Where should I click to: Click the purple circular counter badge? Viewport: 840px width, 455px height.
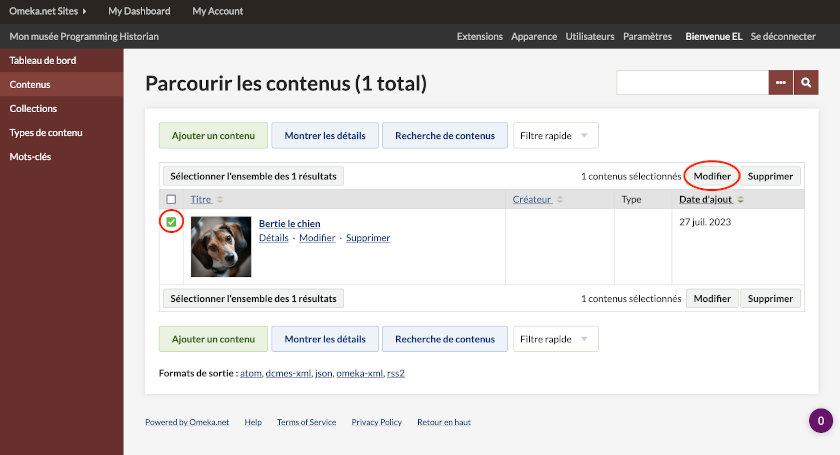coord(820,421)
